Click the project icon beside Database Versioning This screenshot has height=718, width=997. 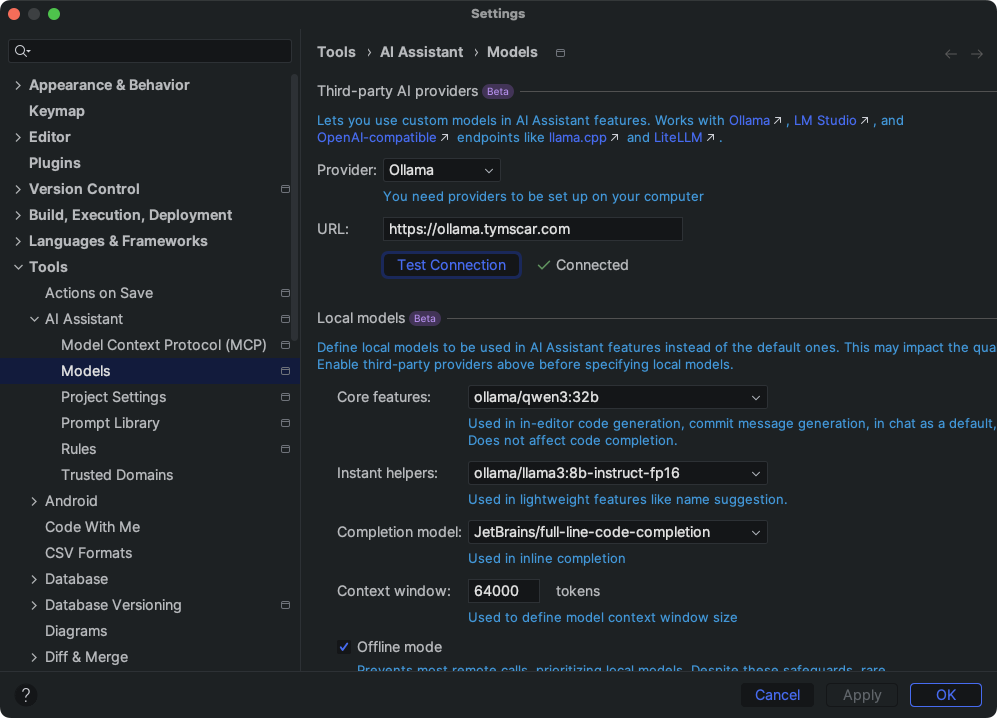click(x=285, y=605)
